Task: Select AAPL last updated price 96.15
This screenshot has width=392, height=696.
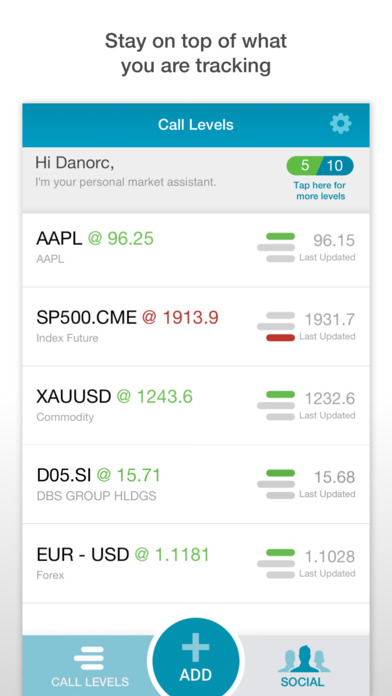Action: [334, 241]
